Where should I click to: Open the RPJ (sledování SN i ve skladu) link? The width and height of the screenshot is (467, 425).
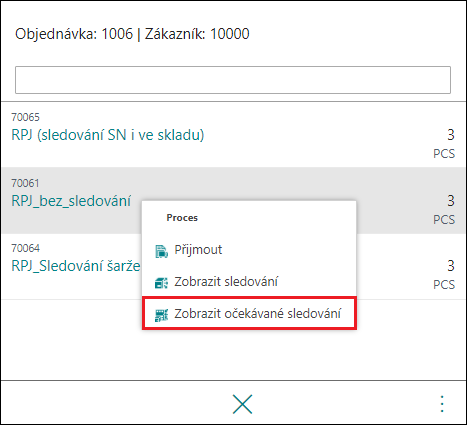[x=108, y=135]
